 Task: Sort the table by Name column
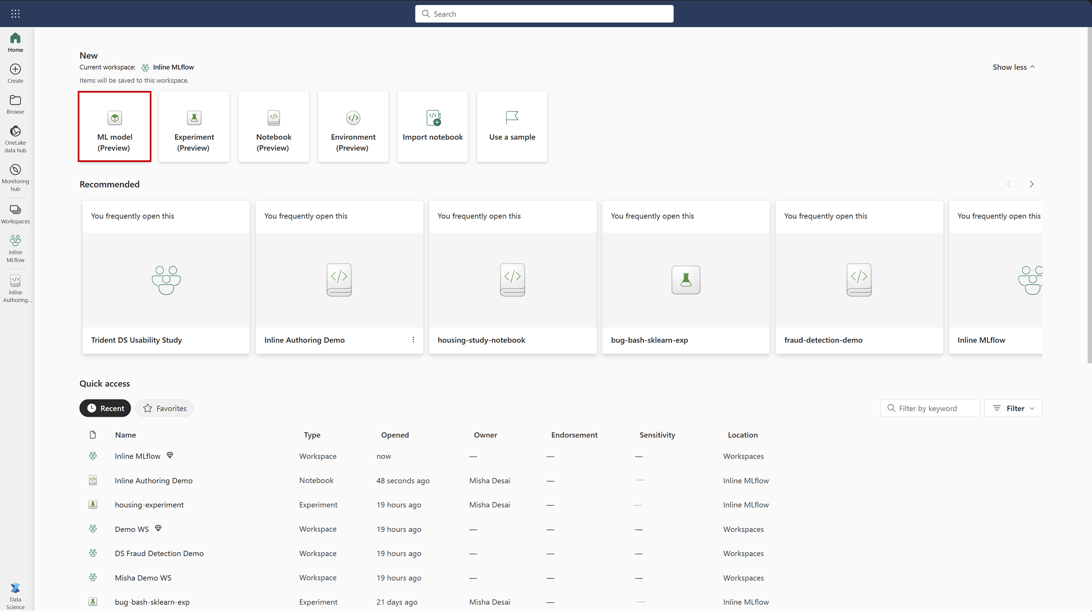pyautogui.click(x=125, y=435)
